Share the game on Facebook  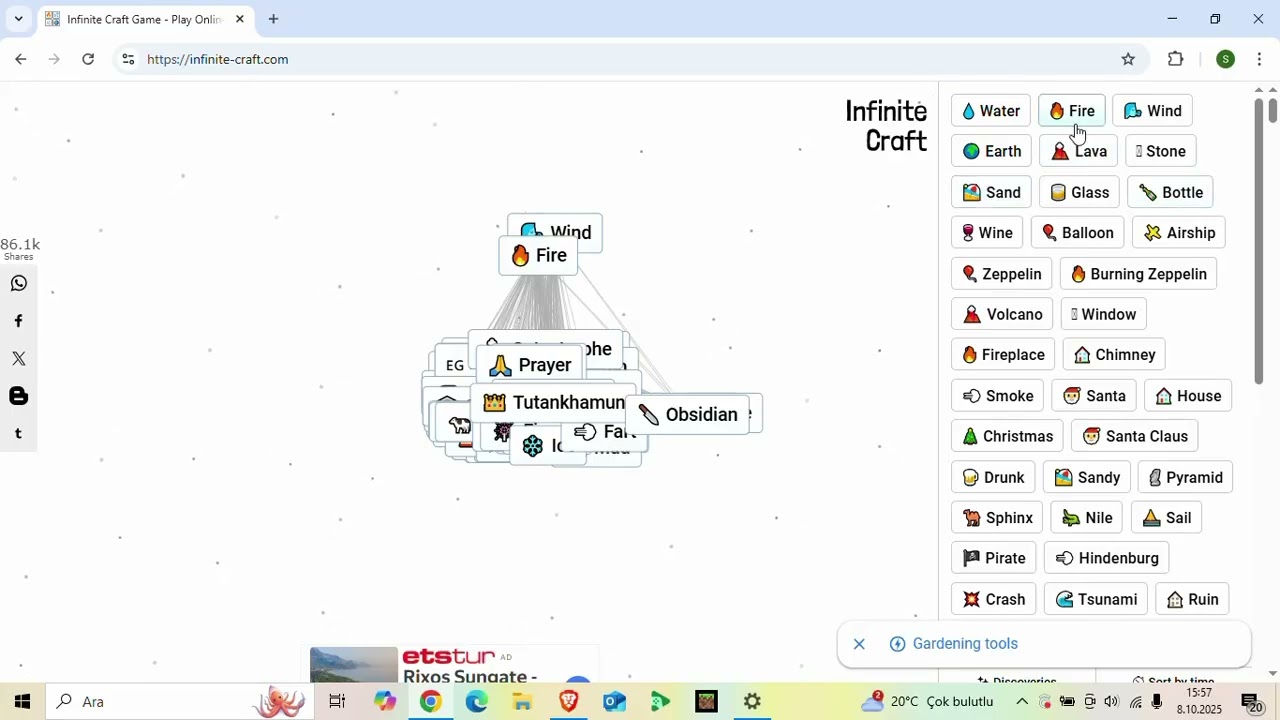(18, 322)
